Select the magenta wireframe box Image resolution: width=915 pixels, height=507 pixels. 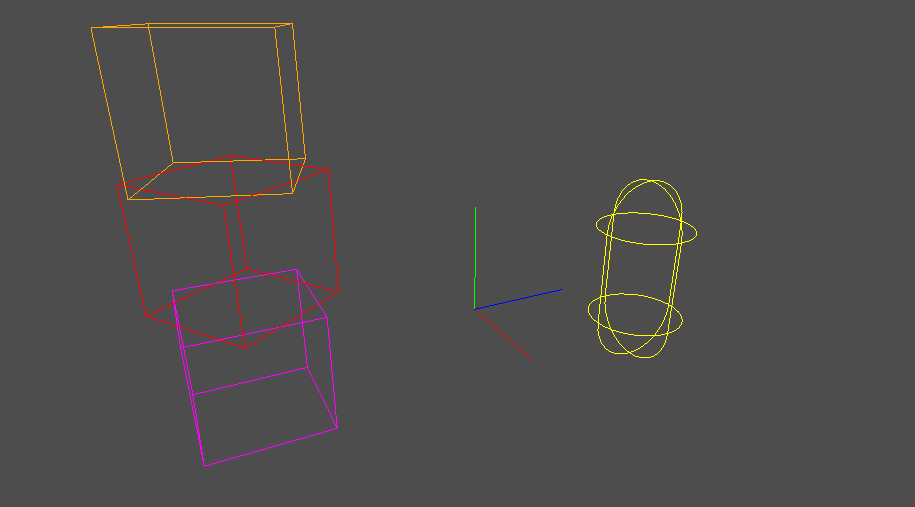254,368
